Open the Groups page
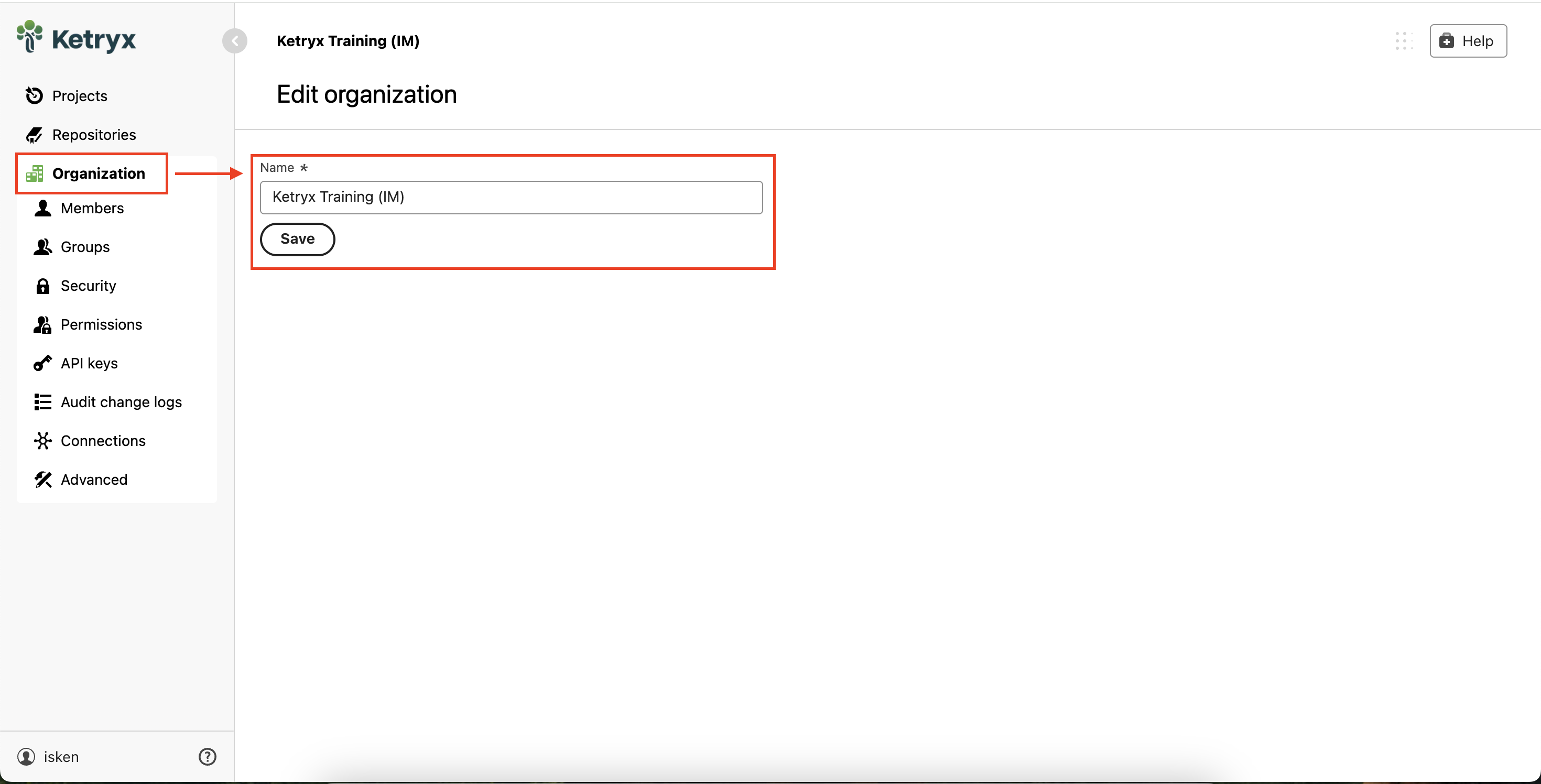 [x=85, y=247]
